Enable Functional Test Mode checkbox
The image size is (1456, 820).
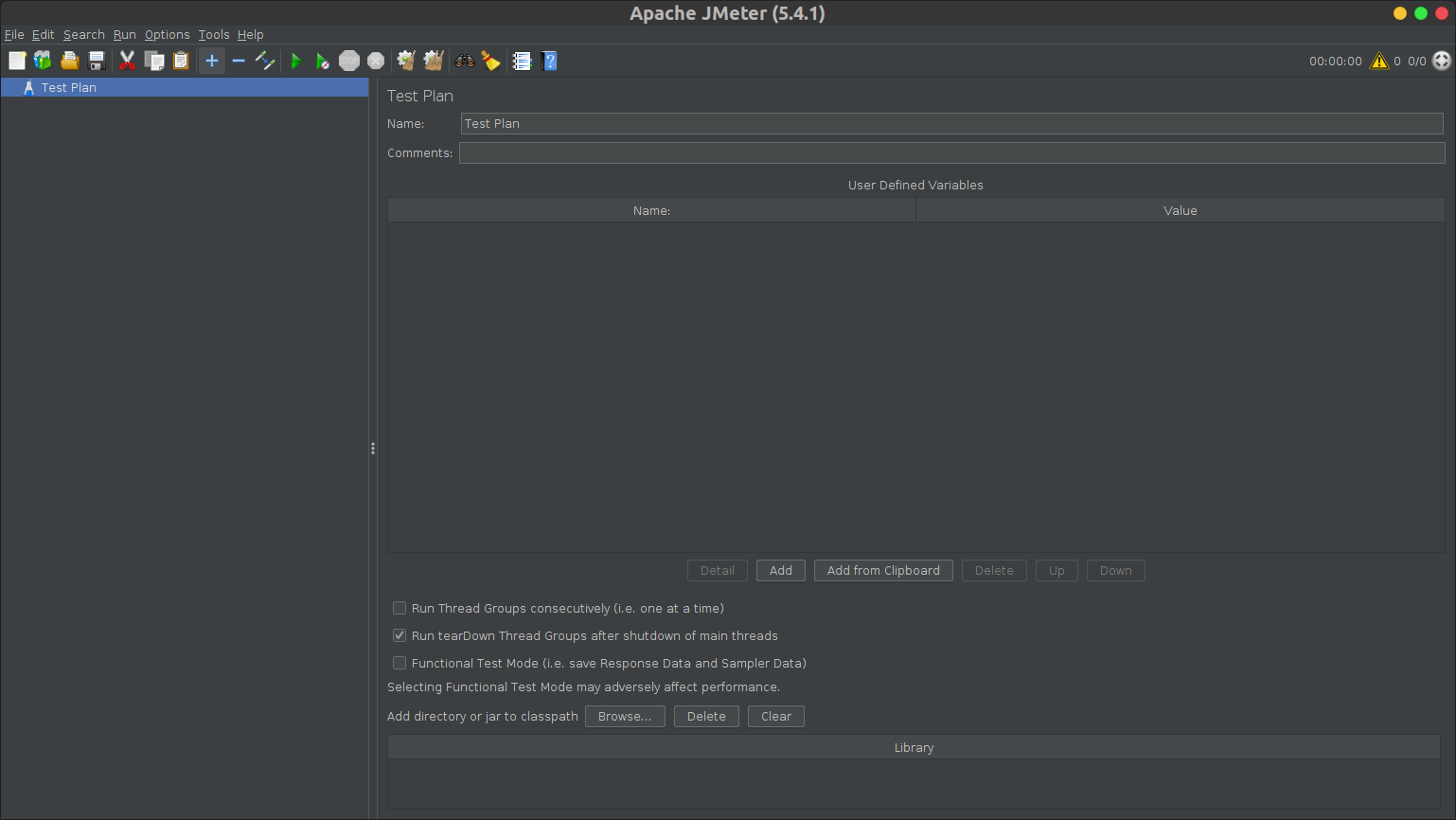click(x=400, y=663)
